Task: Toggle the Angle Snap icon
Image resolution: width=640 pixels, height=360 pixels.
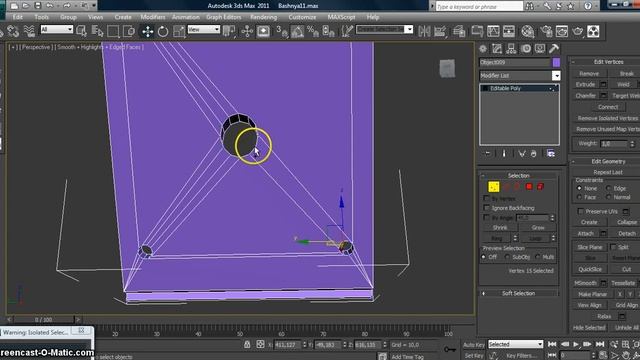Action: [x=298, y=31]
